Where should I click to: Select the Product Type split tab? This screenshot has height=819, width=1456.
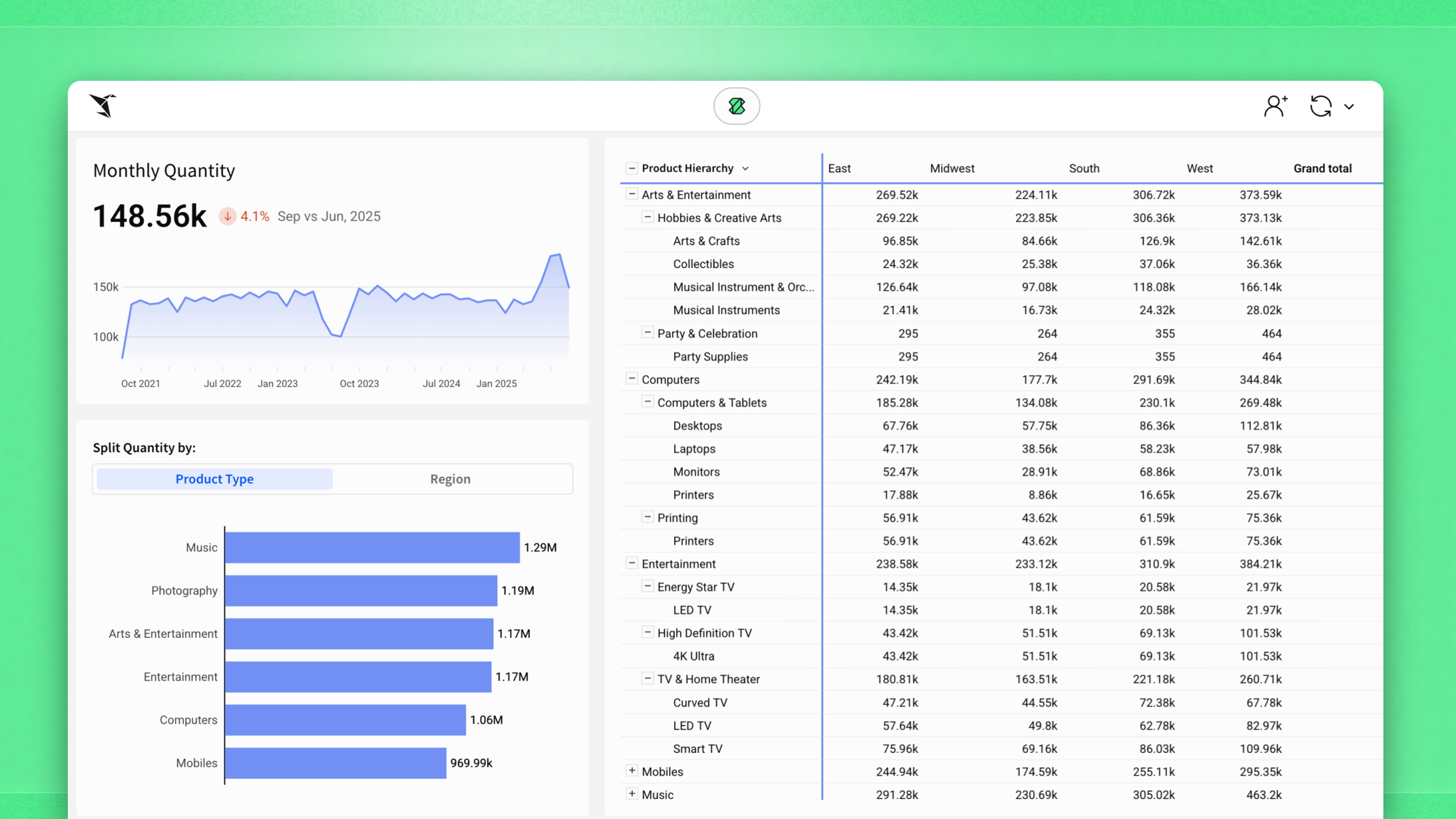tap(214, 479)
